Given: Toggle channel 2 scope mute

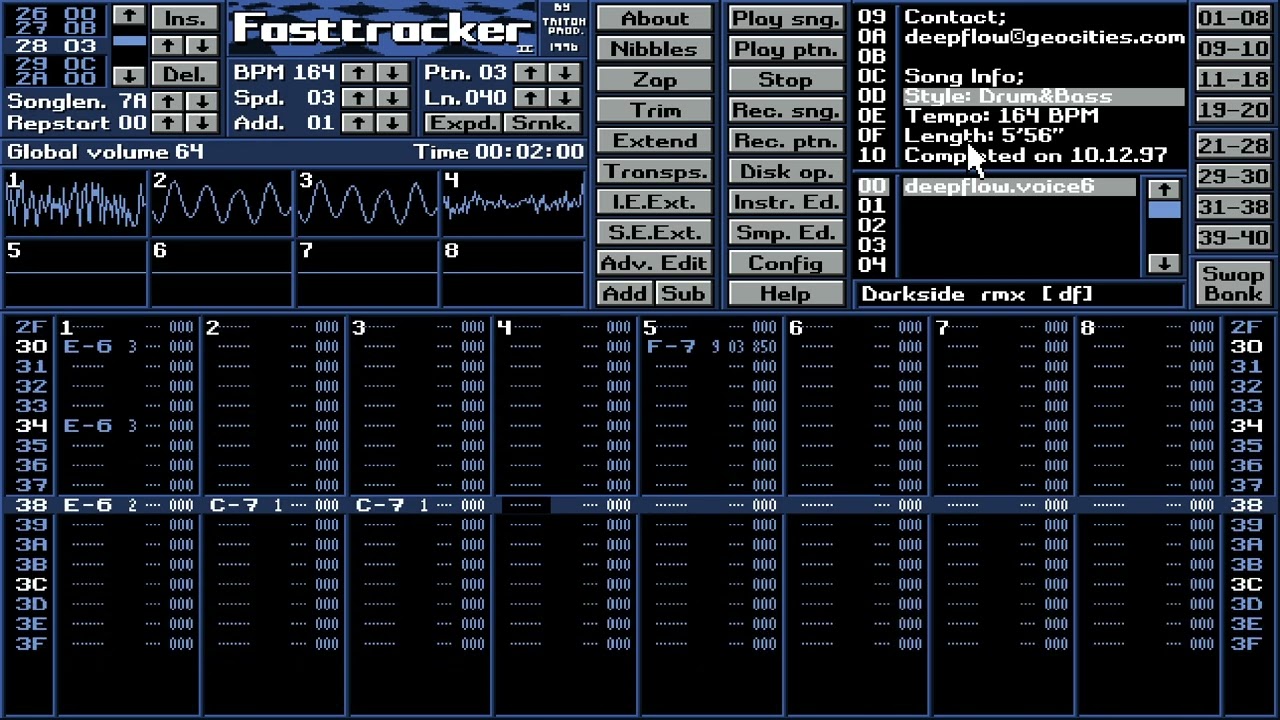Looking at the screenshot, I should 221,204.
